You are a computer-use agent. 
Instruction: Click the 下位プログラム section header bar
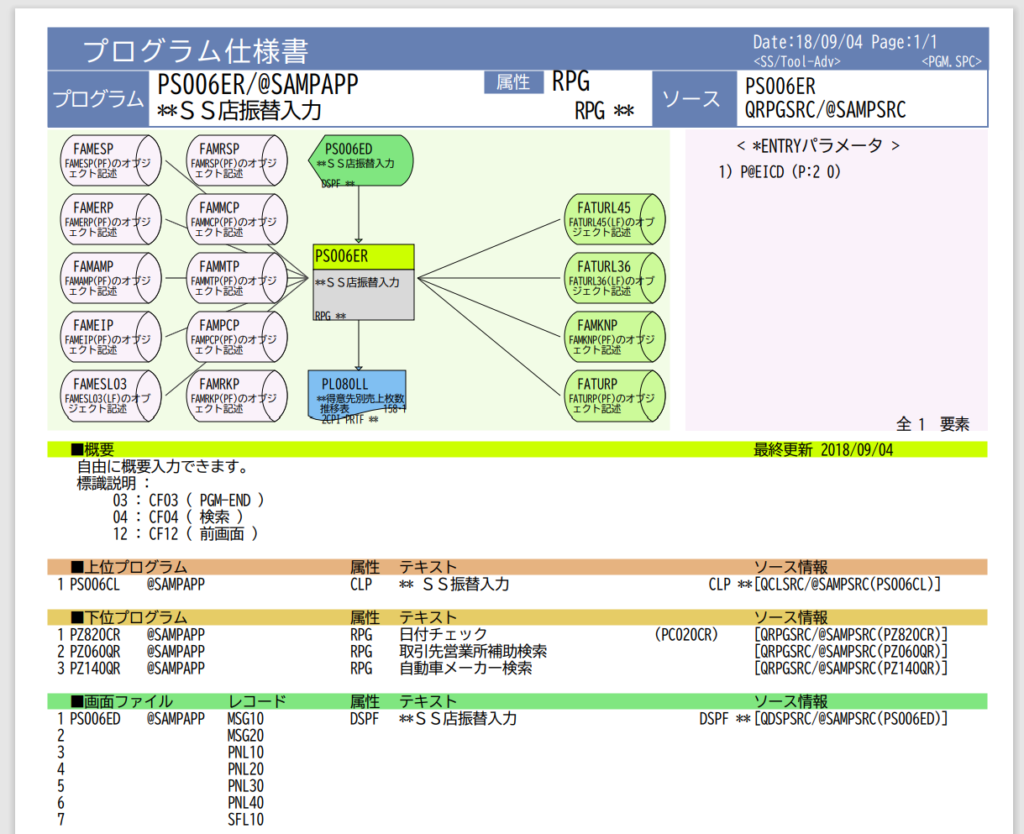click(x=129, y=617)
